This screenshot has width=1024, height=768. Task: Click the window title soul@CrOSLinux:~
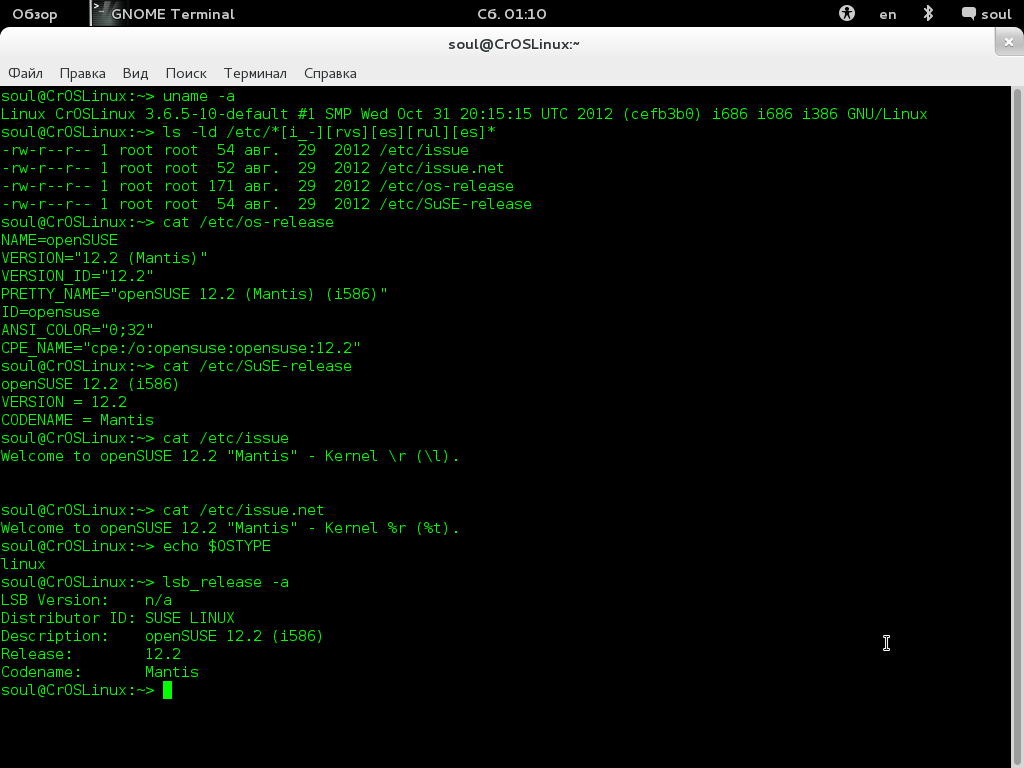[513, 44]
